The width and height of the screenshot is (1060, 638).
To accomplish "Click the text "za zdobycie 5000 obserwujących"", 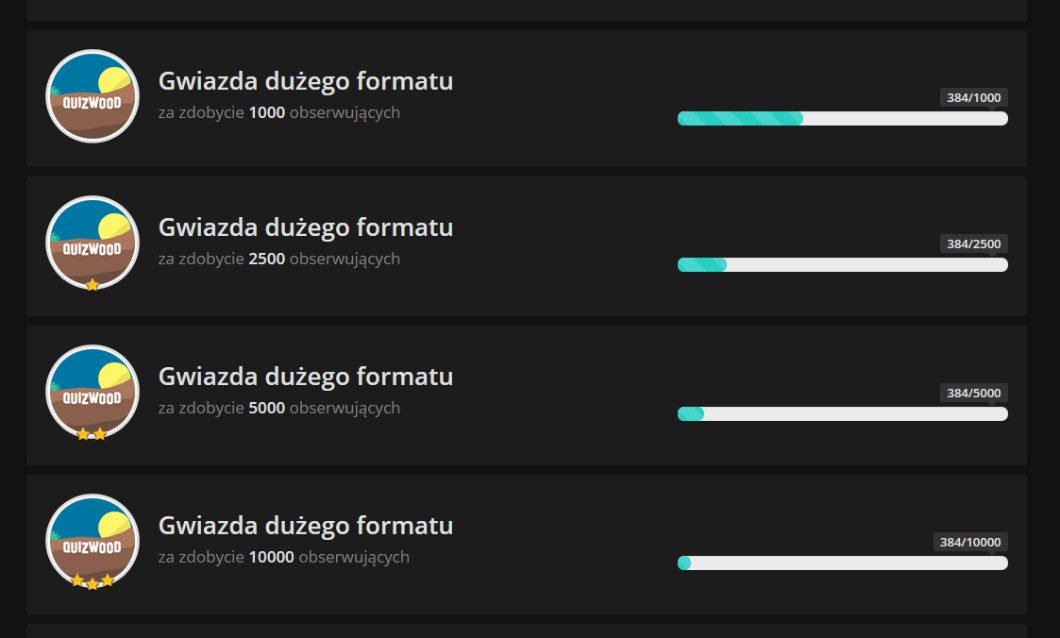I will [x=278, y=408].
